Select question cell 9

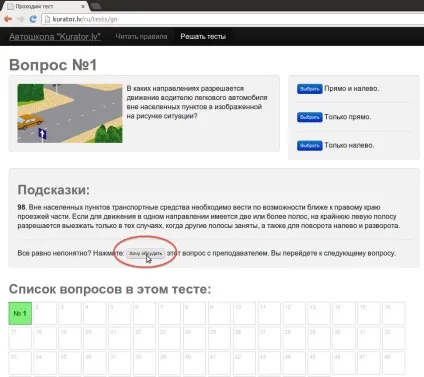[219, 313]
